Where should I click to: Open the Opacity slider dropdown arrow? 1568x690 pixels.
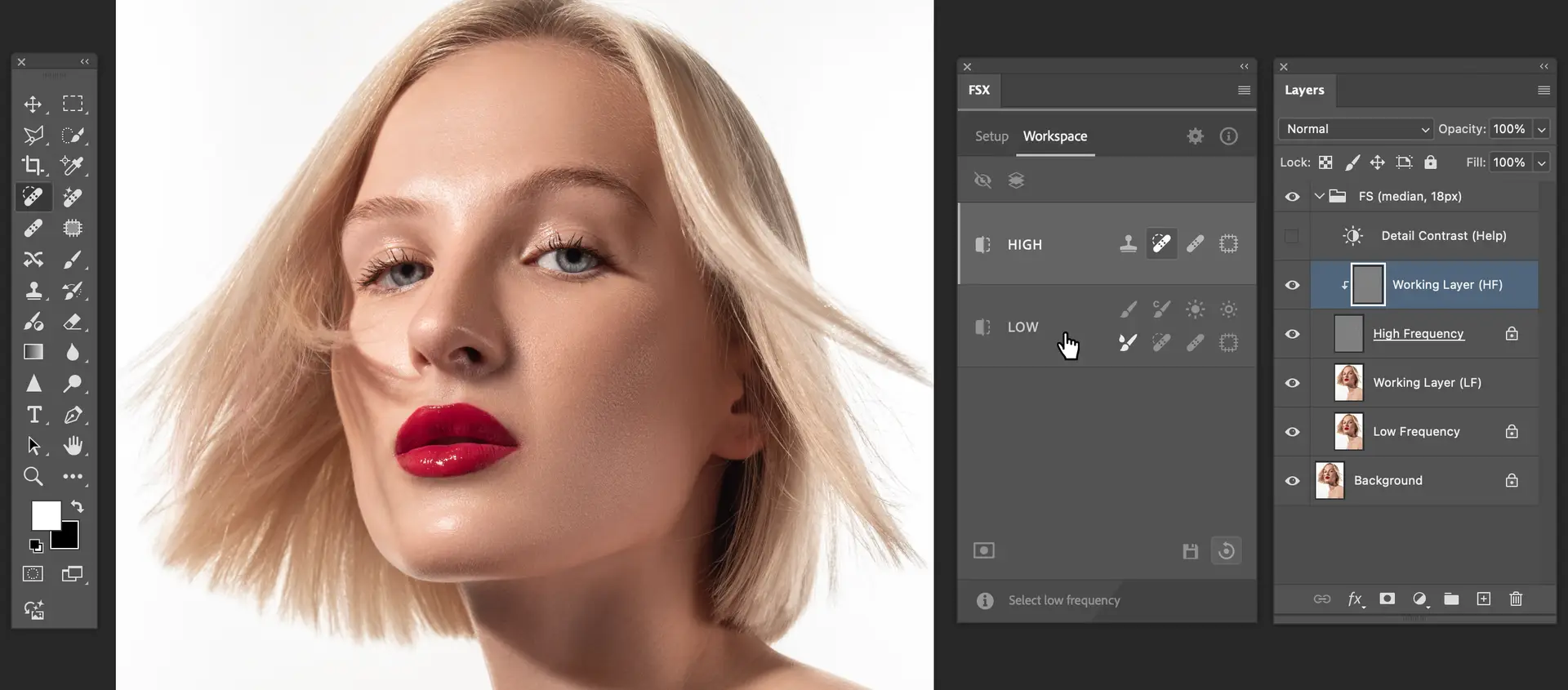click(x=1541, y=129)
